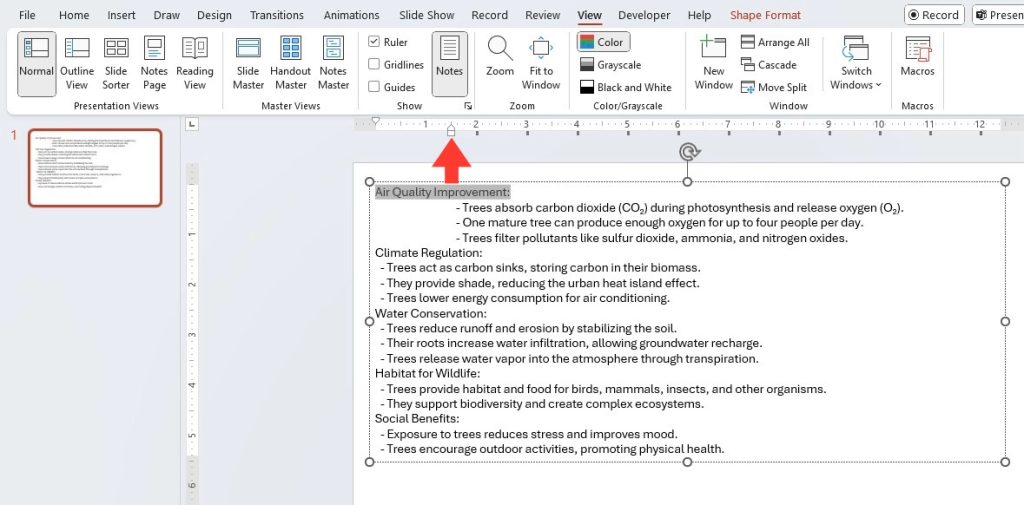Click the 'Climate Regulation:' heading

pos(428,253)
